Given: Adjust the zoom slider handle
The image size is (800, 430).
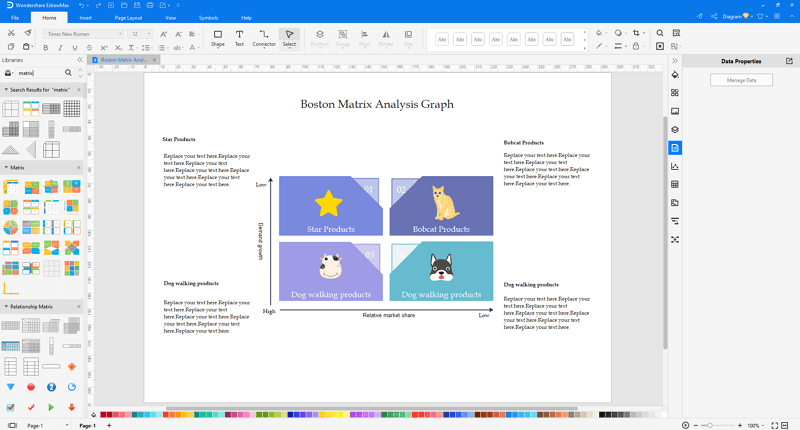Looking at the screenshot, I should [x=710, y=425].
